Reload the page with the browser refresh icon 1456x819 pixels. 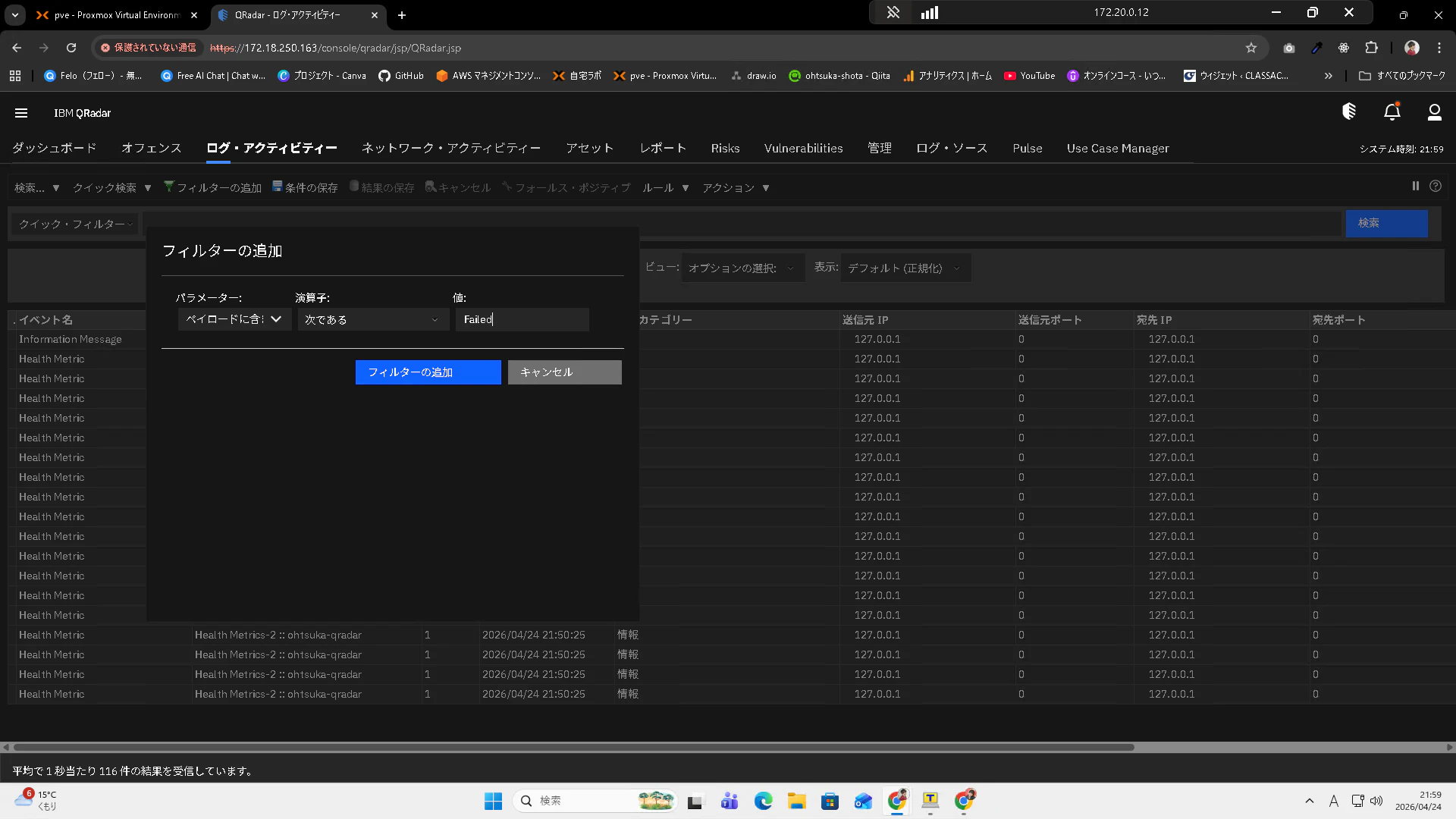click(71, 48)
